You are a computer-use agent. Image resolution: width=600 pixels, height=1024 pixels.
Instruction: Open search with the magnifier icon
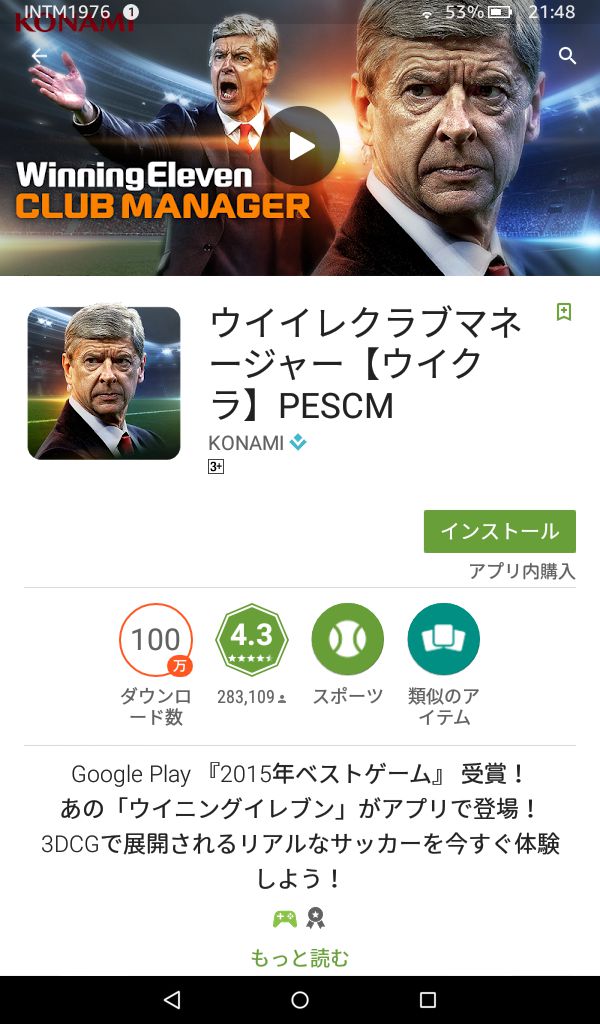pyautogui.click(x=567, y=56)
